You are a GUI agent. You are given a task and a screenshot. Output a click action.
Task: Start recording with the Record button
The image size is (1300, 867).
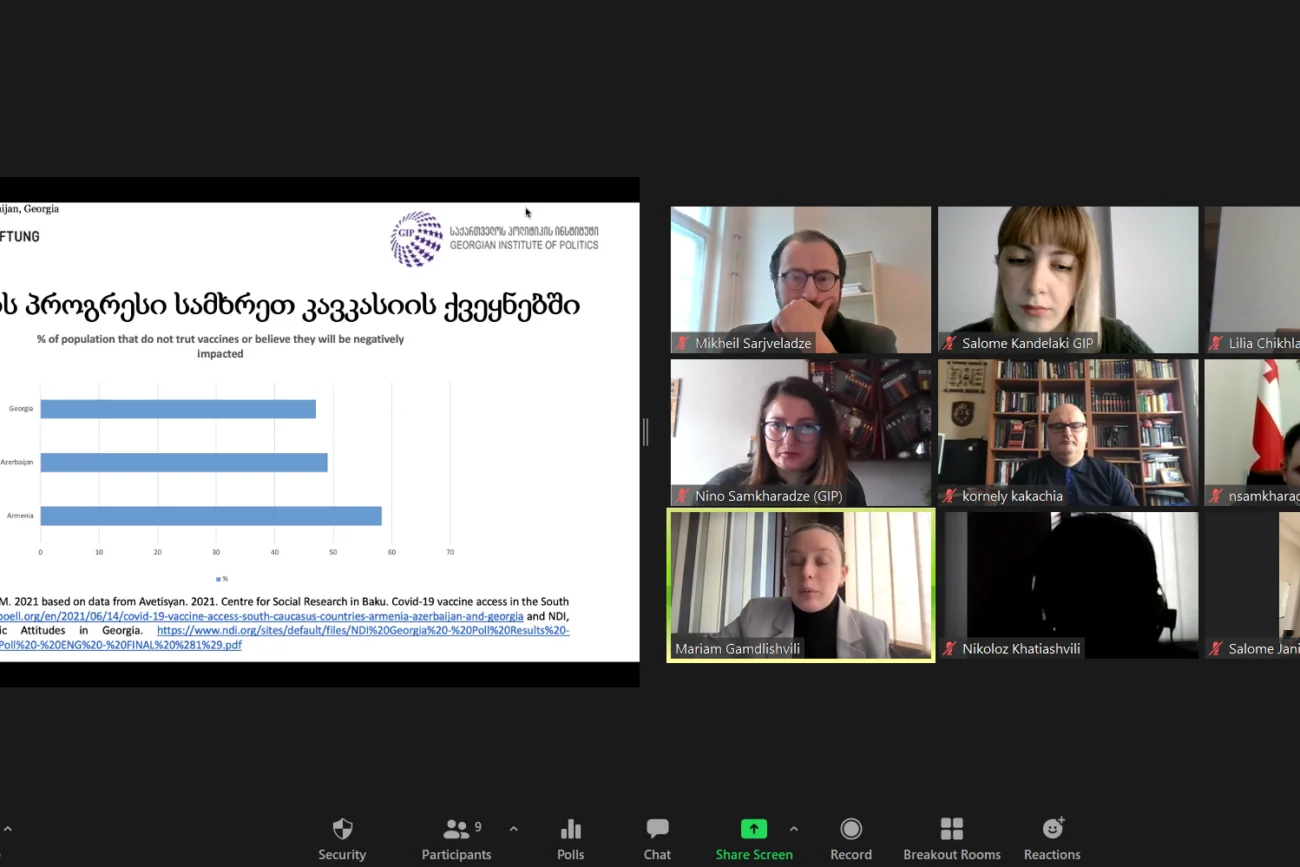pyautogui.click(x=850, y=839)
